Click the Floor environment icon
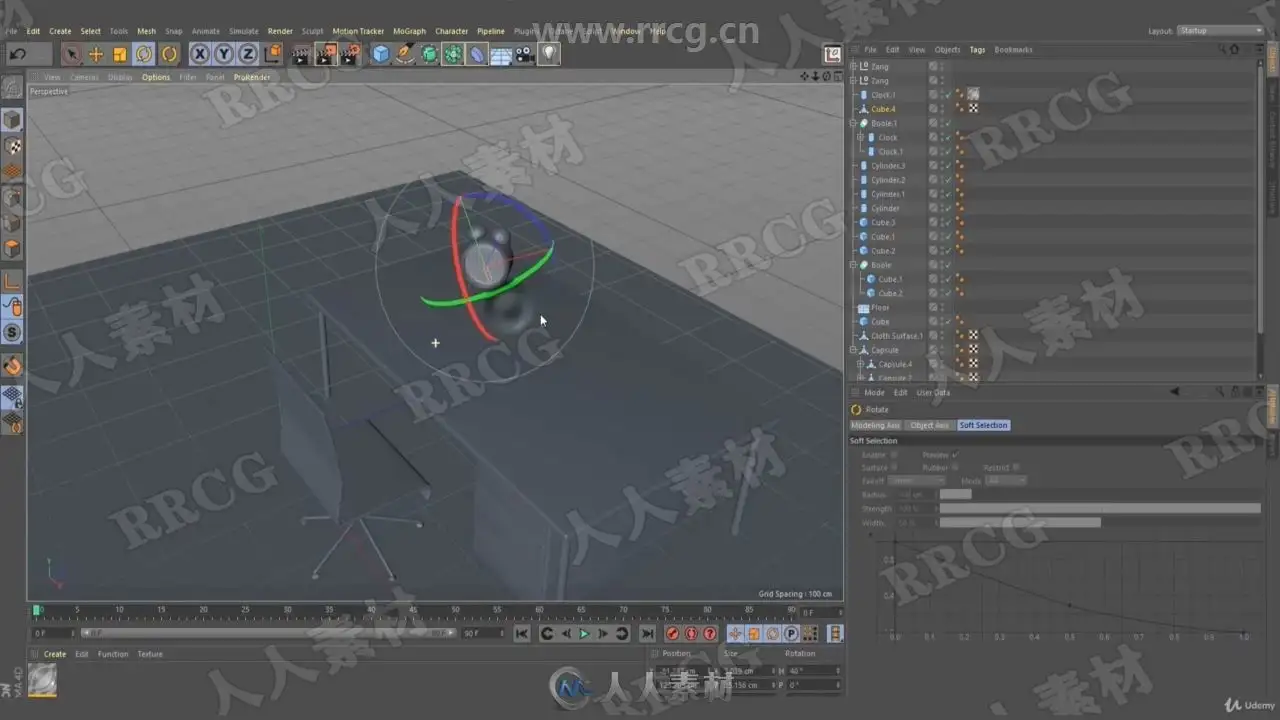This screenshot has height=720, width=1280. click(x=501, y=54)
